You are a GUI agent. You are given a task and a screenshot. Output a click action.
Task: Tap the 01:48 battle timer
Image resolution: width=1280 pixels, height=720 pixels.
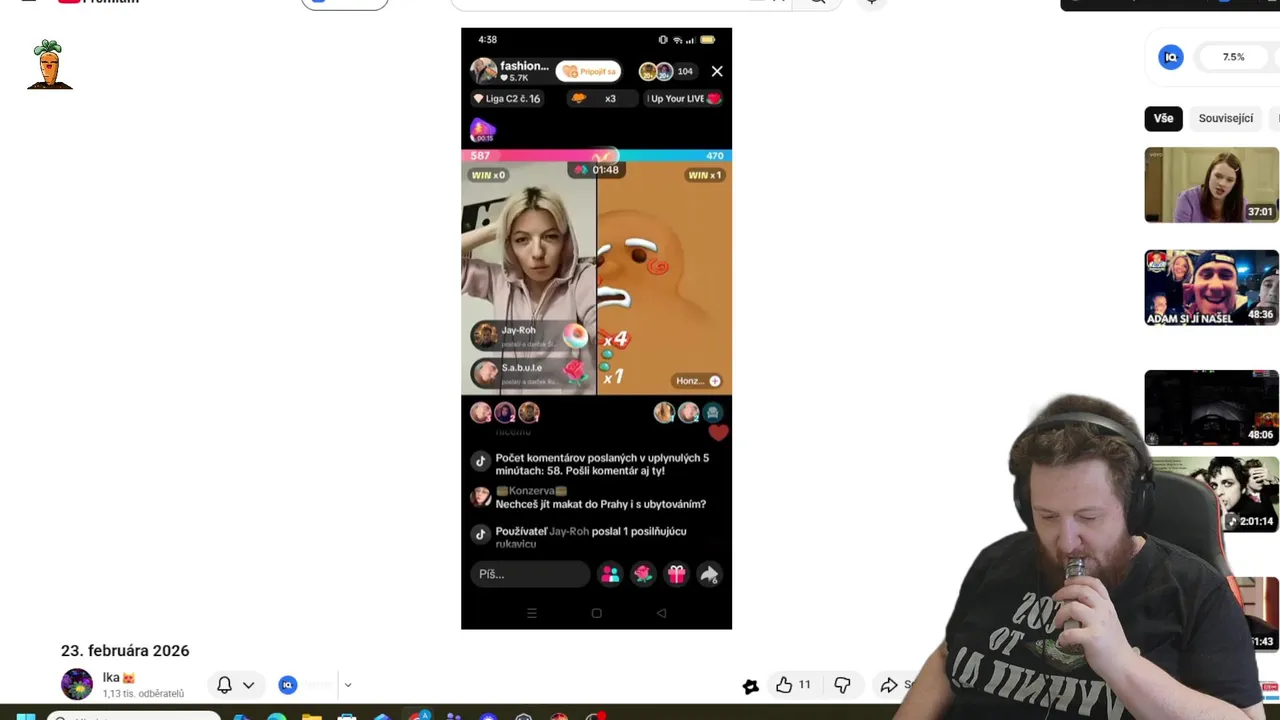(x=597, y=170)
